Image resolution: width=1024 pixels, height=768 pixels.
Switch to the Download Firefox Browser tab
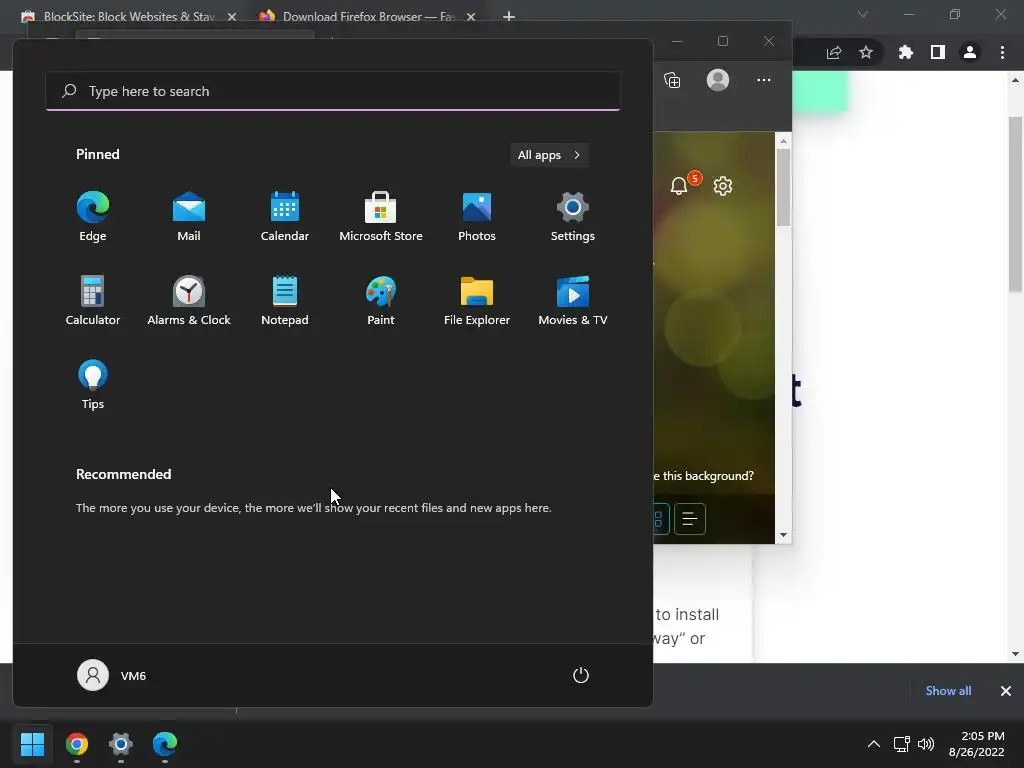[x=366, y=16]
